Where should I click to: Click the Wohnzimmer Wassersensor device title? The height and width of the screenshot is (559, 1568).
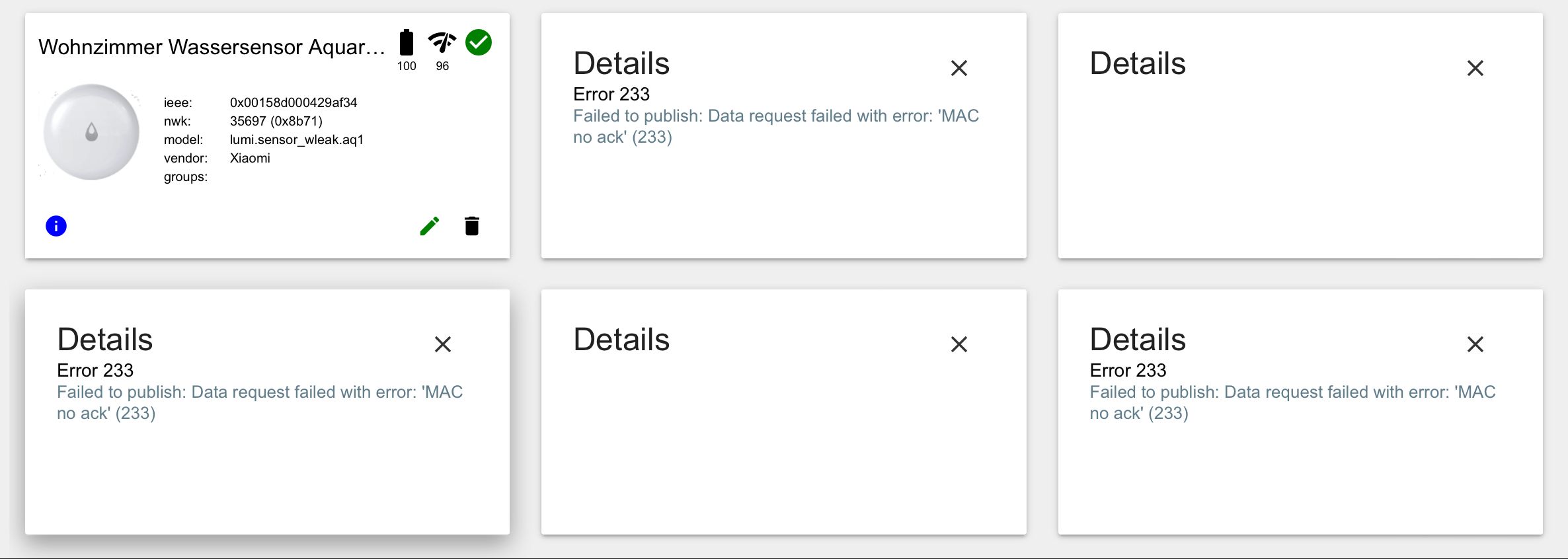pos(212,47)
